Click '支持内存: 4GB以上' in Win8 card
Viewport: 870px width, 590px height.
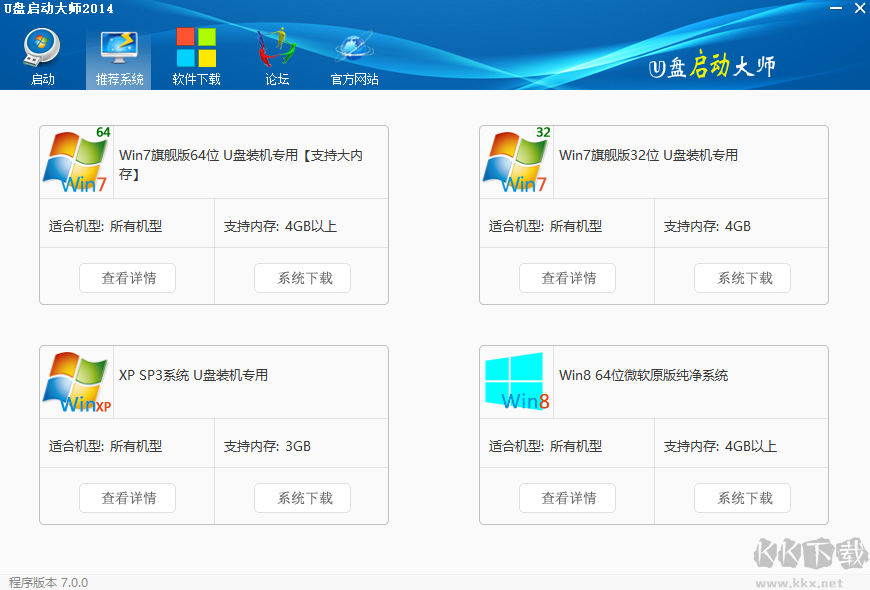pyautogui.click(x=720, y=446)
